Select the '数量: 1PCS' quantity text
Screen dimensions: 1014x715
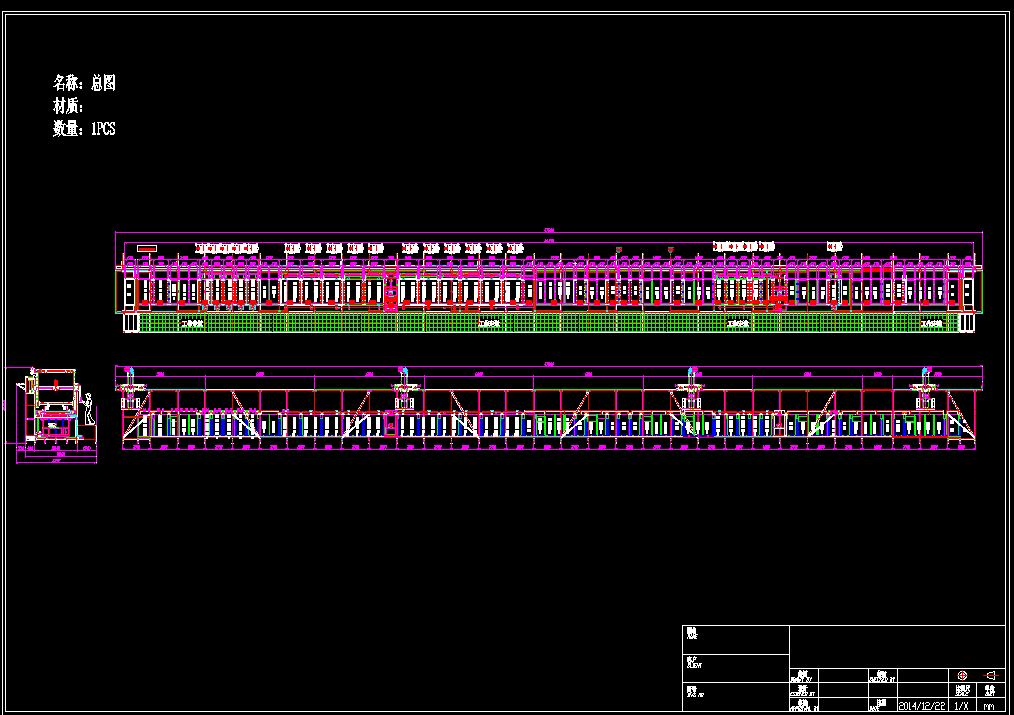click(84, 129)
